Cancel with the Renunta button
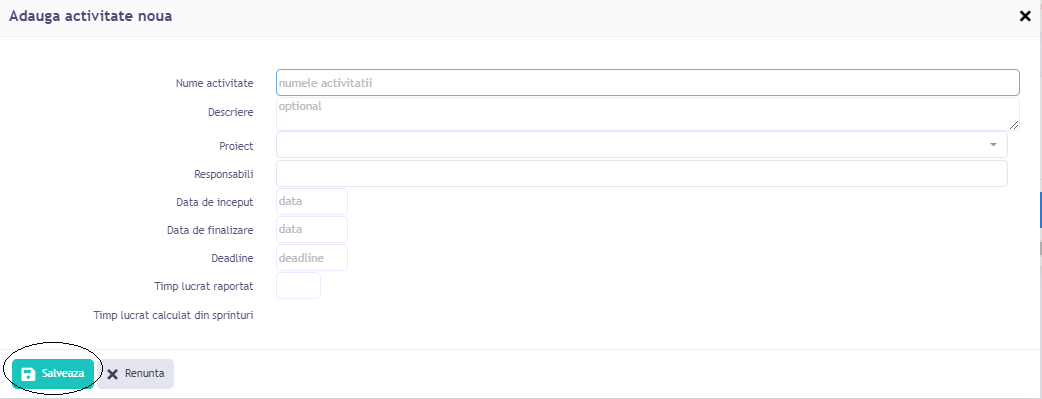This screenshot has height=399, width=1042. [136, 374]
